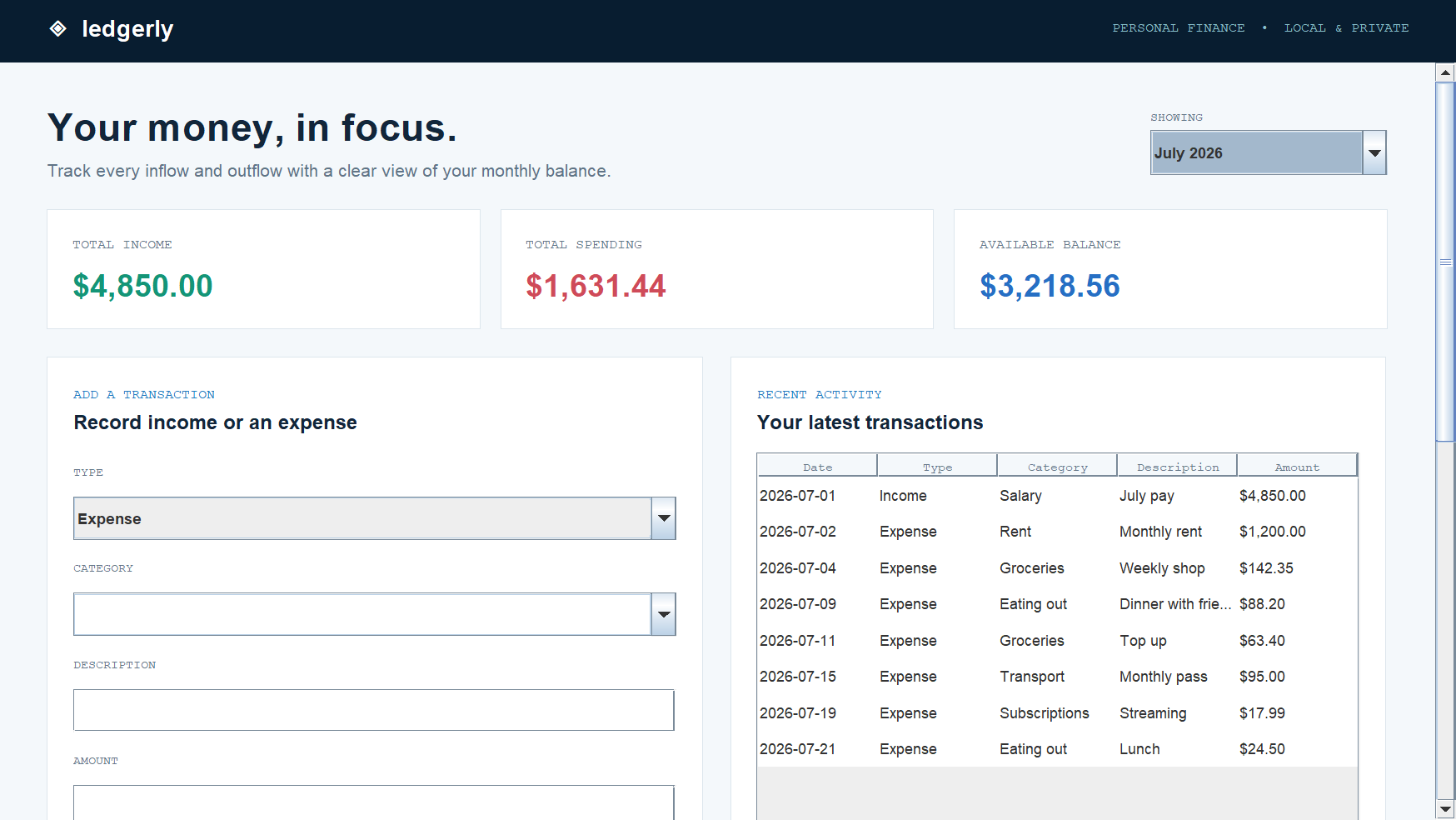Select the 2026-07-19 date cell

point(817,713)
